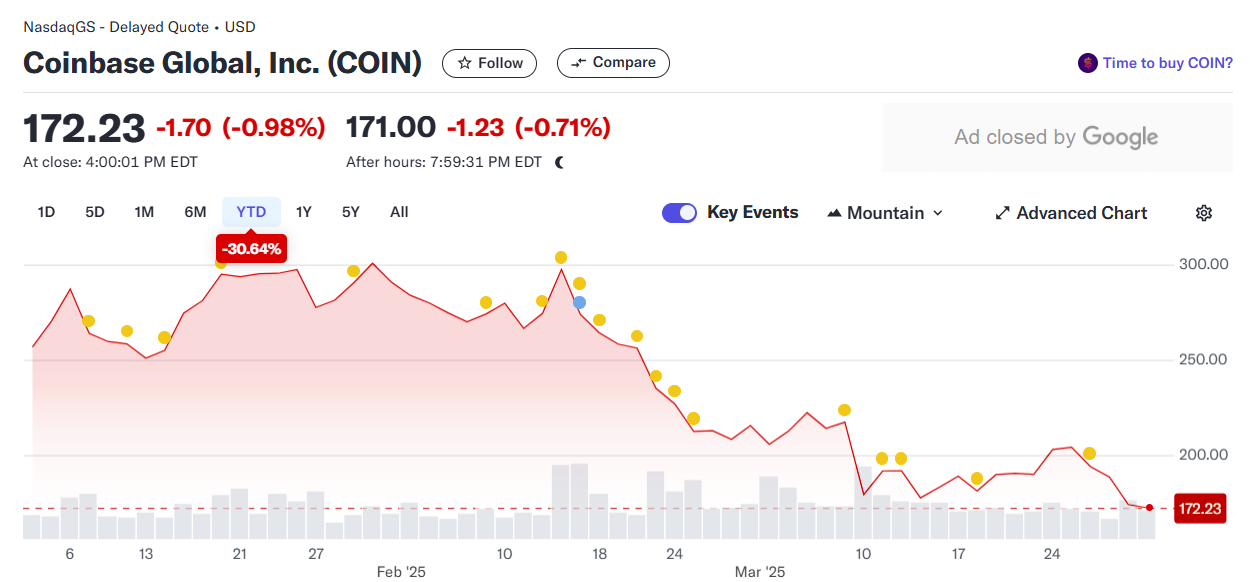Screen dimensions: 1250x582
Task: Select the 1D time range tab
Action: click(x=46, y=212)
